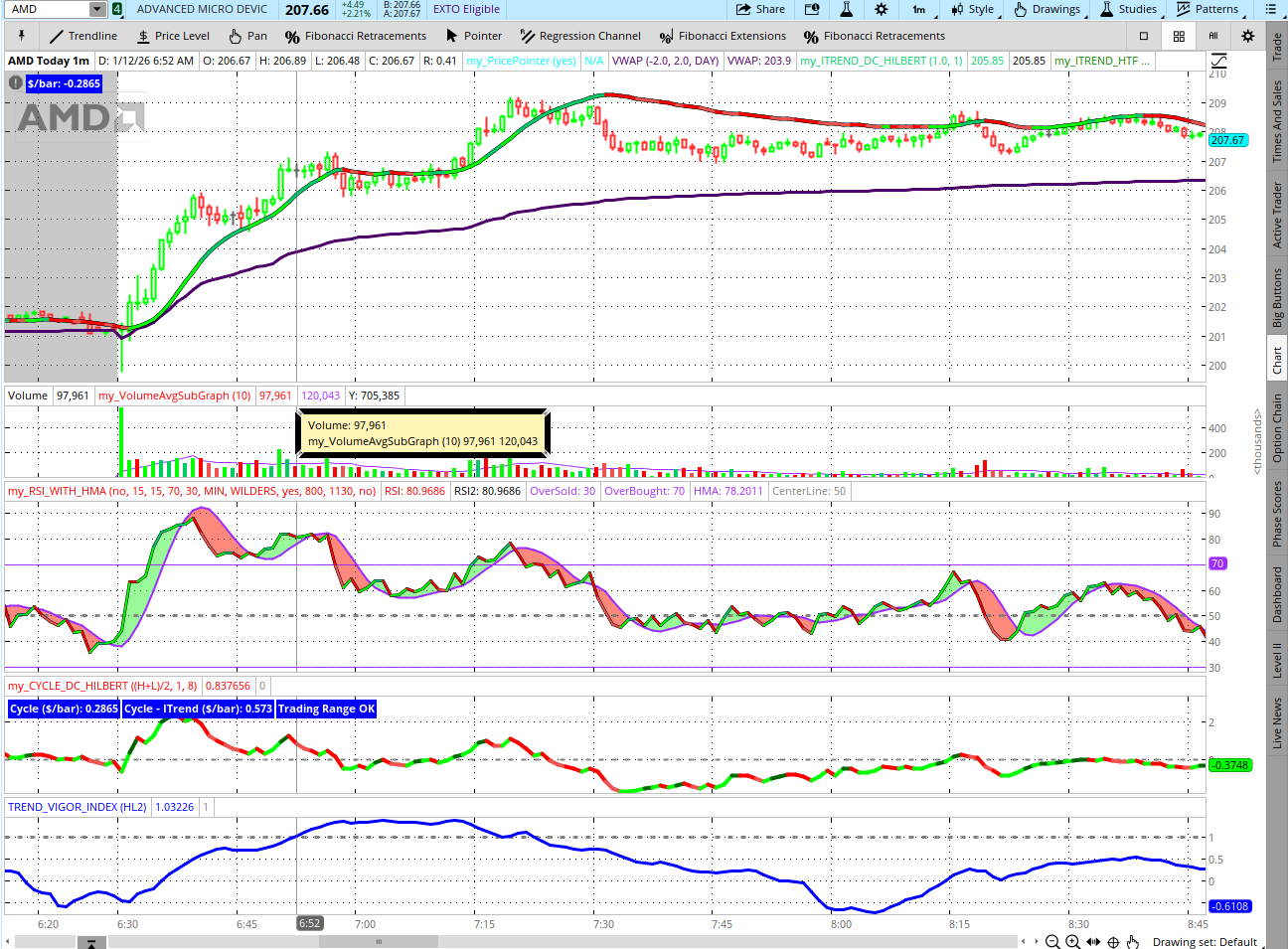Image resolution: width=1288 pixels, height=949 pixels.
Task: Open the 1m timeframe dropdown
Action: point(919,9)
